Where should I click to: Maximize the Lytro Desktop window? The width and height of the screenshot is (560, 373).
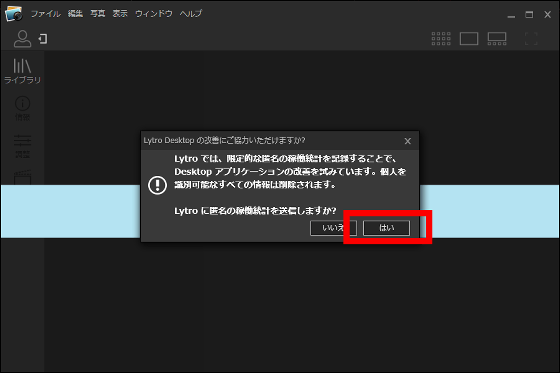point(529,15)
